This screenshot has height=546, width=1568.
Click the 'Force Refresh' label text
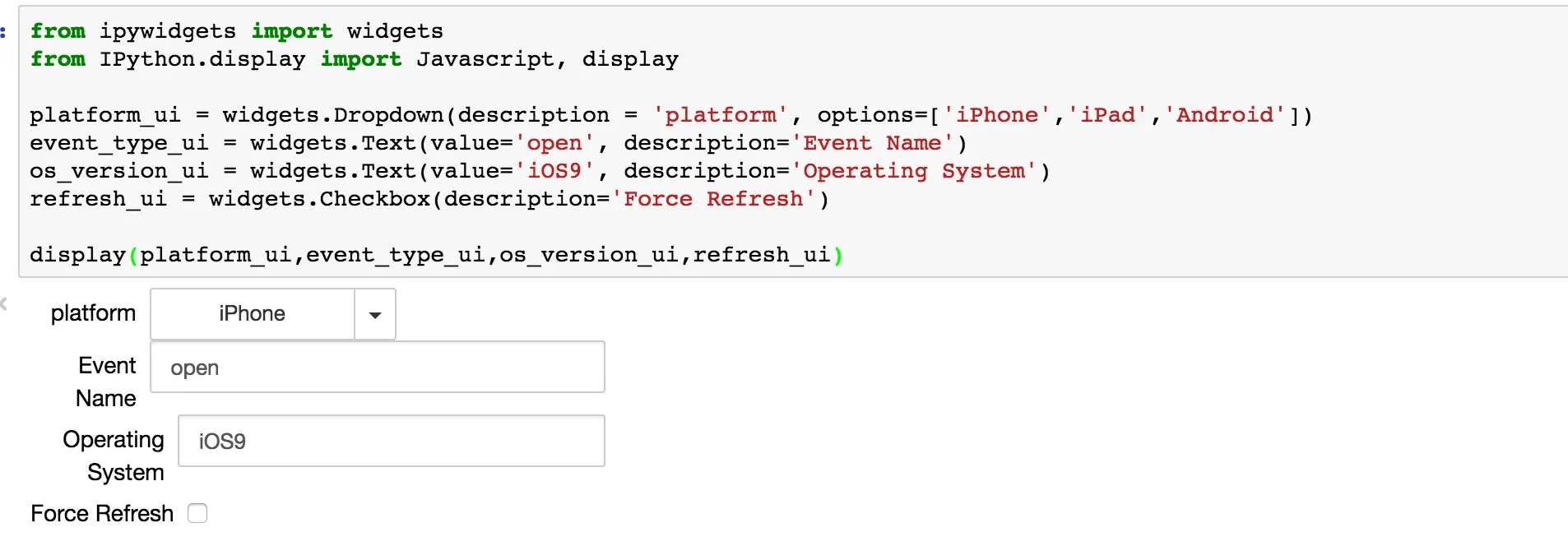[x=102, y=513]
